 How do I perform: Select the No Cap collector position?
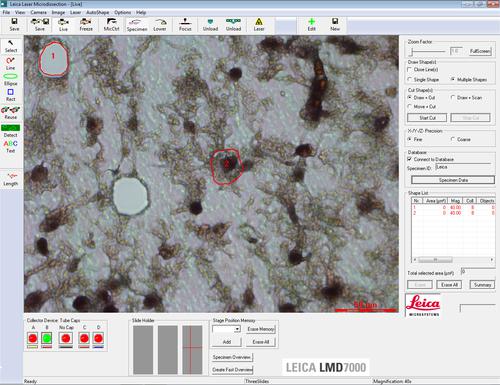pyautogui.click(x=66, y=338)
